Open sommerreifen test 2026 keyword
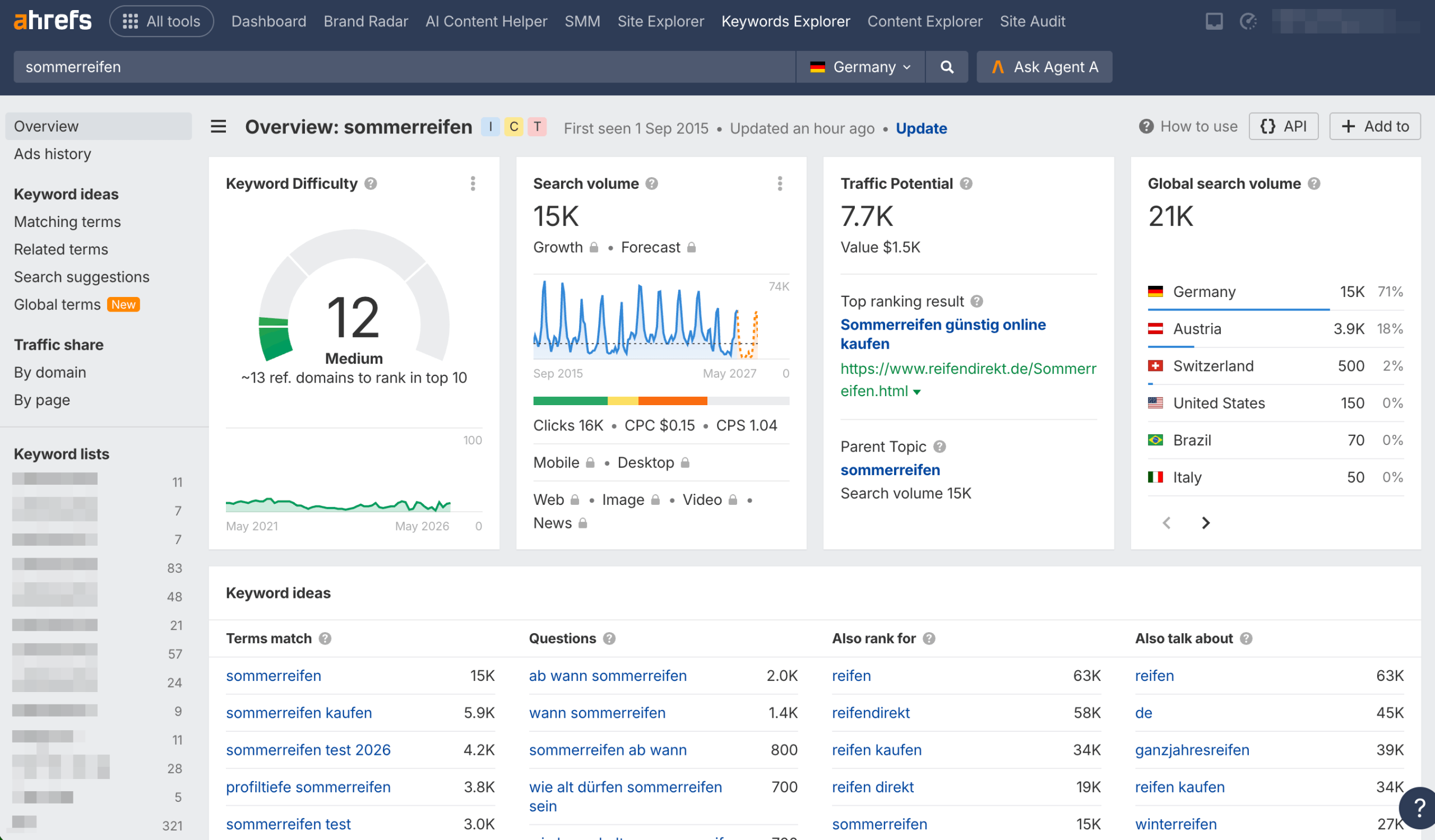Image resolution: width=1435 pixels, height=840 pixels. click(x=308, y=750)
